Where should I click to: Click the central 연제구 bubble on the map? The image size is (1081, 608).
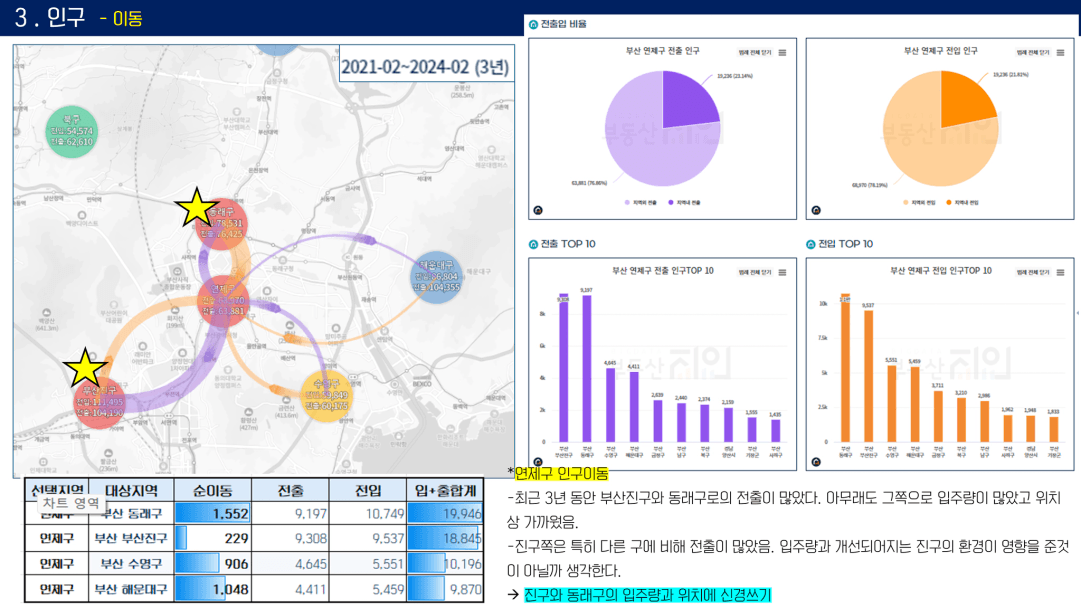coord(222,301)
